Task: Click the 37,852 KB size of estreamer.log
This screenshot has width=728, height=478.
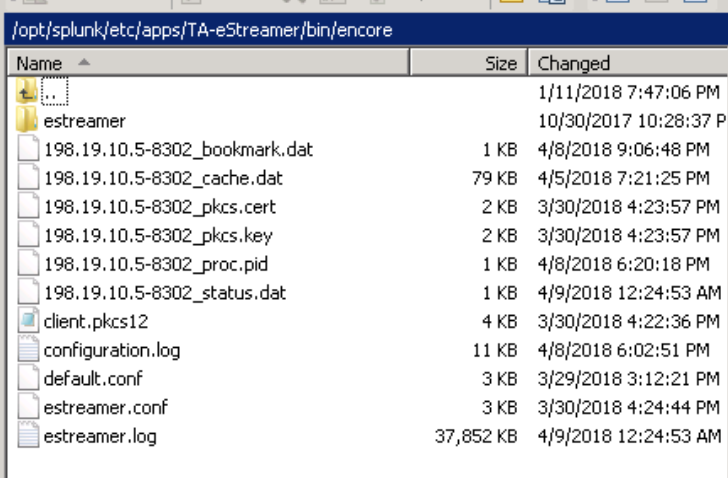Action: coord(478,436)
